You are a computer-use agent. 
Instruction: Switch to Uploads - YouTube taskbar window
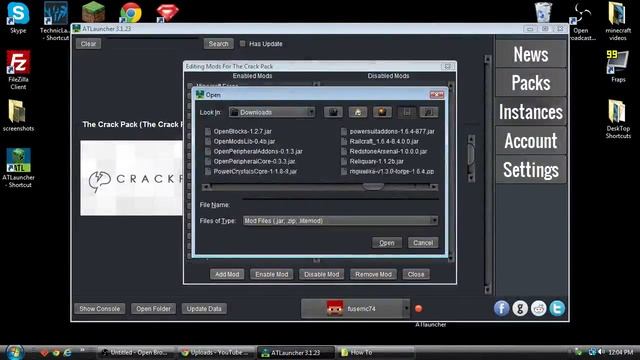pos(217,352)
